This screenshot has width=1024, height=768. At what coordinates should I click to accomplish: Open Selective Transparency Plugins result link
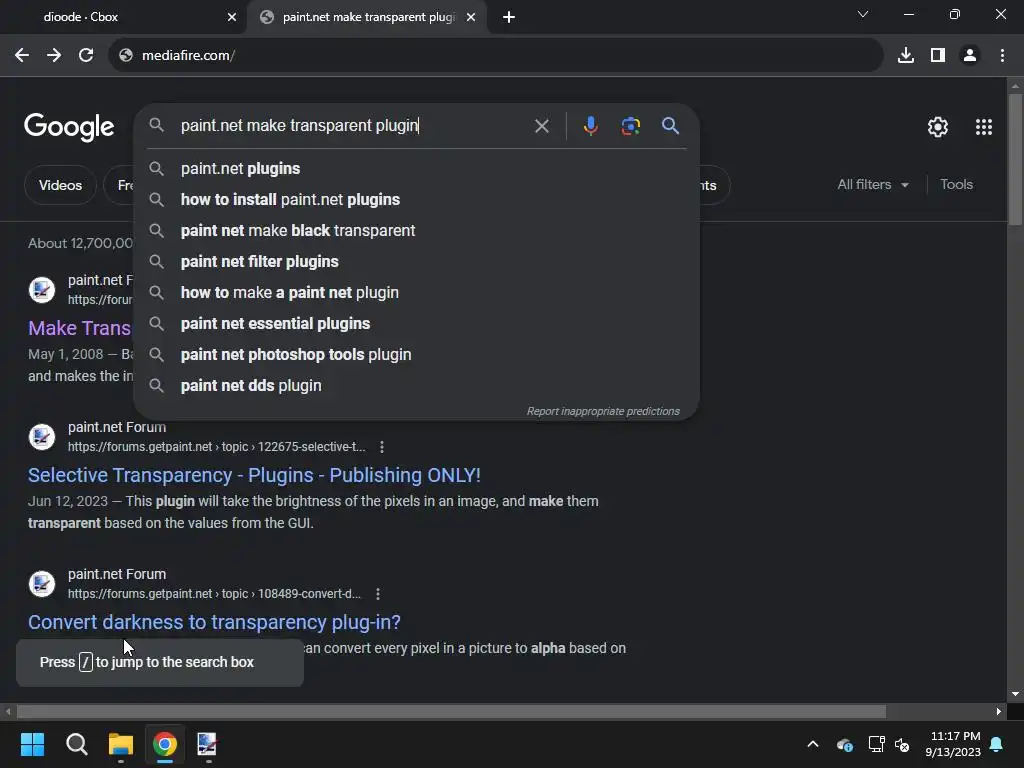coord(254,475)
